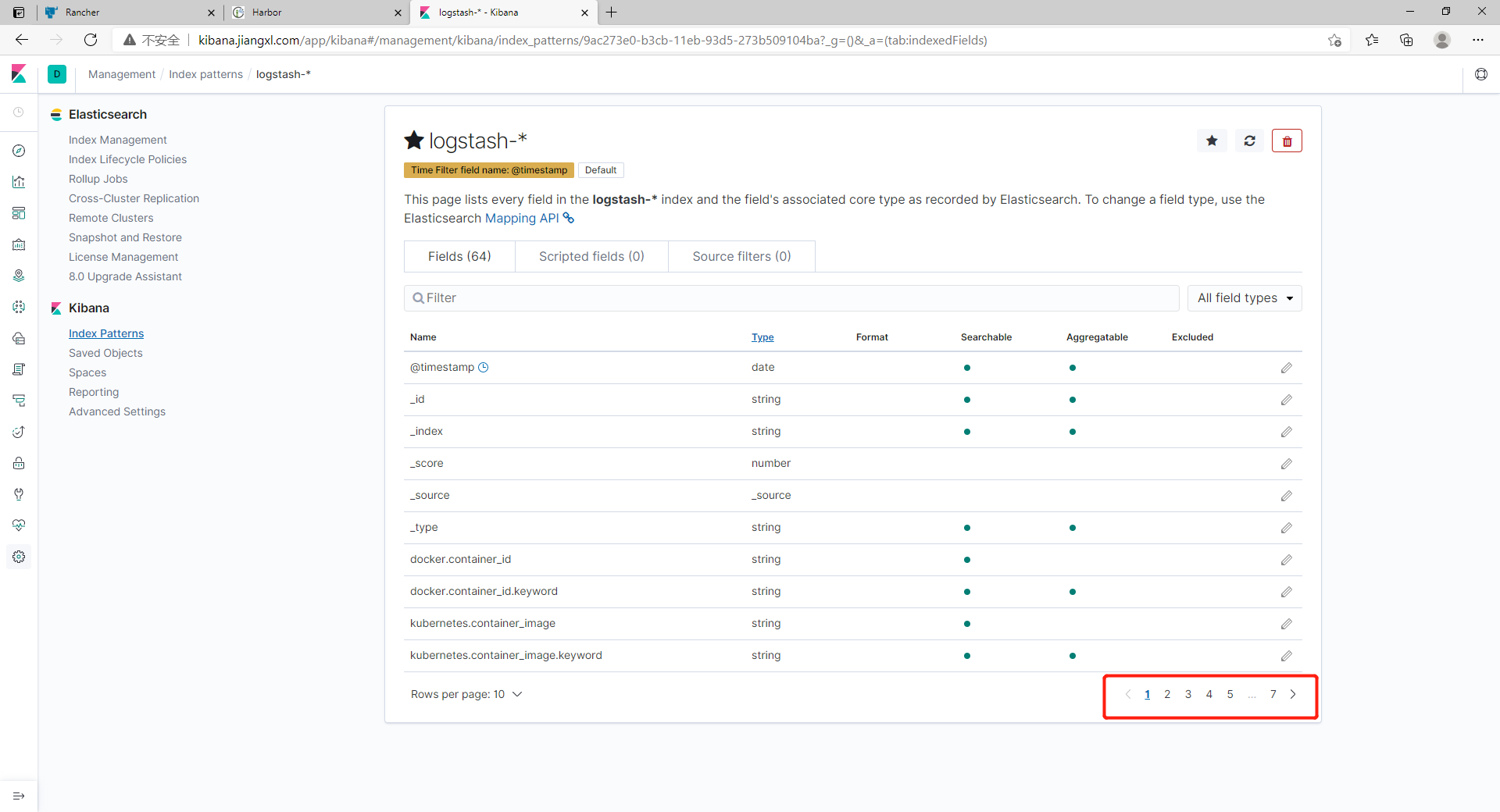This screenshot has height=812, width=1500.
Task: Switch to Fields (64) tab
Action: 459,256
